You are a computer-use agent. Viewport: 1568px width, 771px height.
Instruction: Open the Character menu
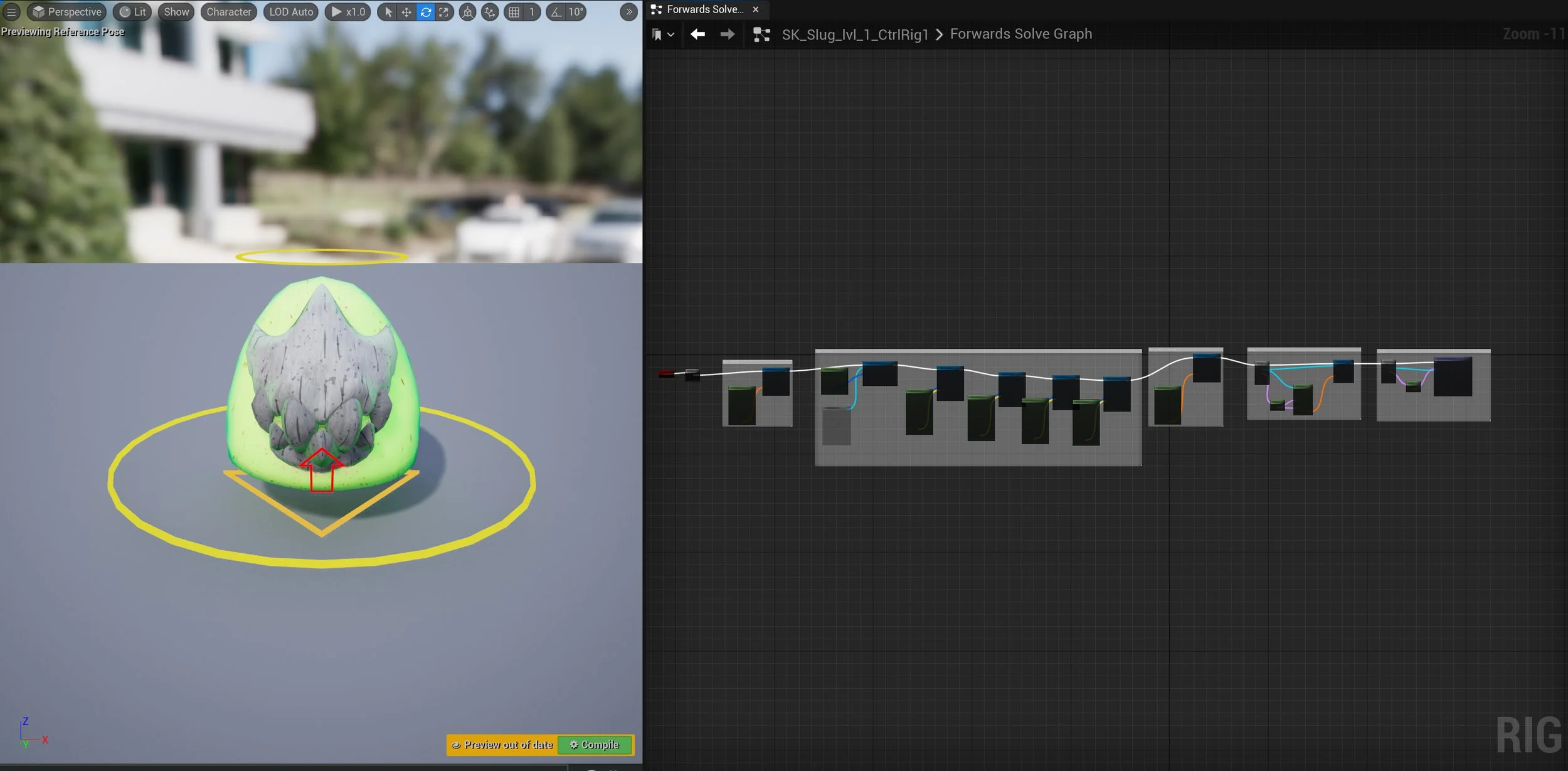coord(228,12)
